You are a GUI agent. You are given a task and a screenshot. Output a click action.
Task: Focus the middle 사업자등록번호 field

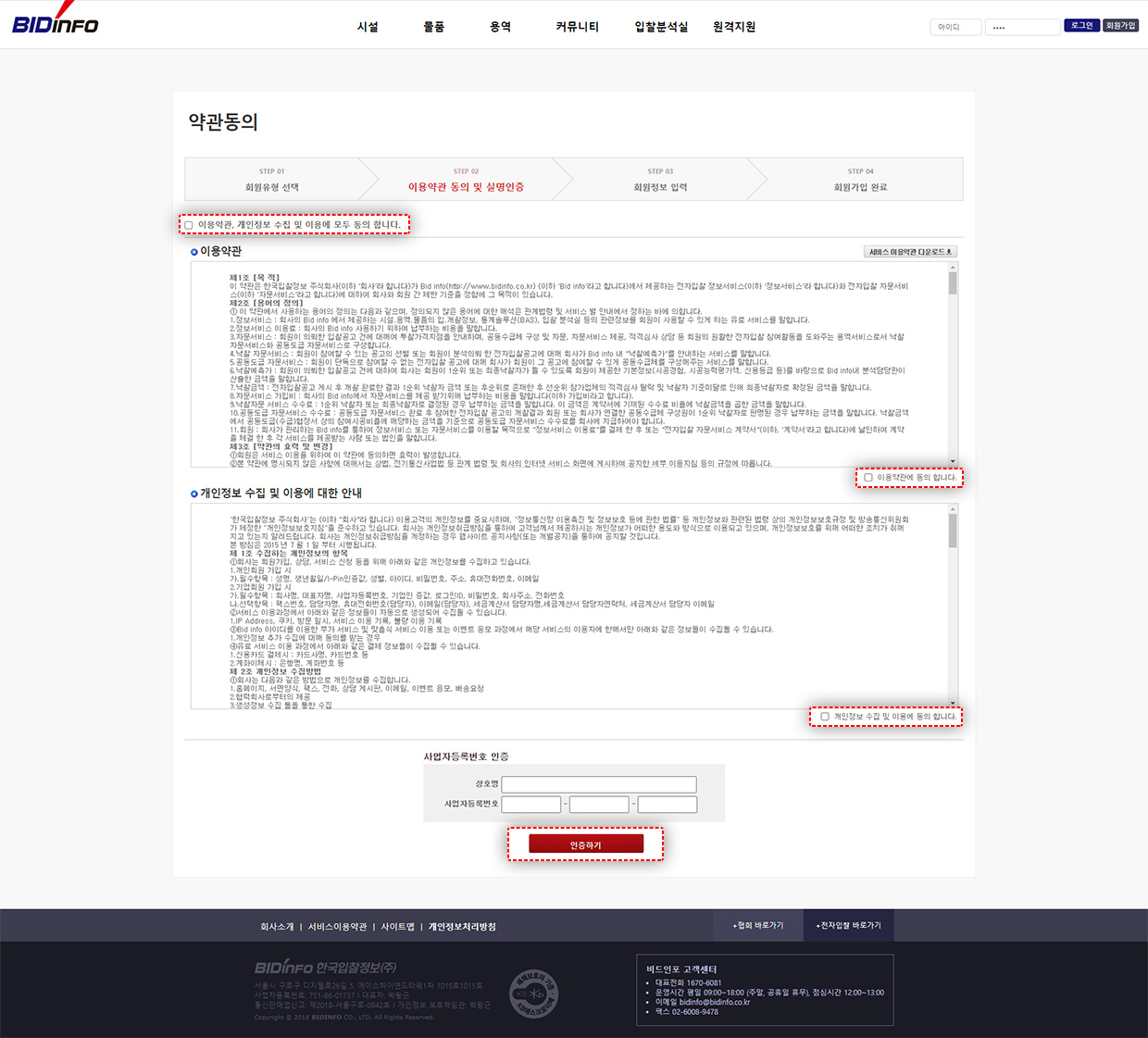coord(599,805)
